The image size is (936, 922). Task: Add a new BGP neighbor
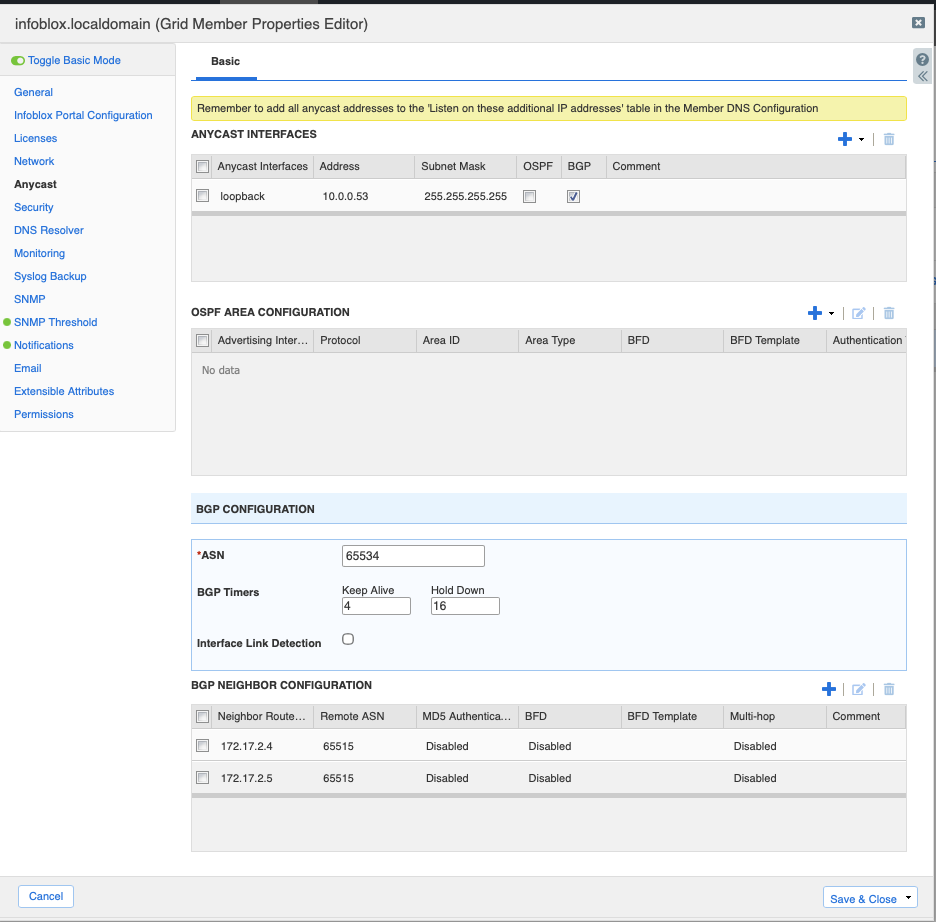(x=828, y=688)
